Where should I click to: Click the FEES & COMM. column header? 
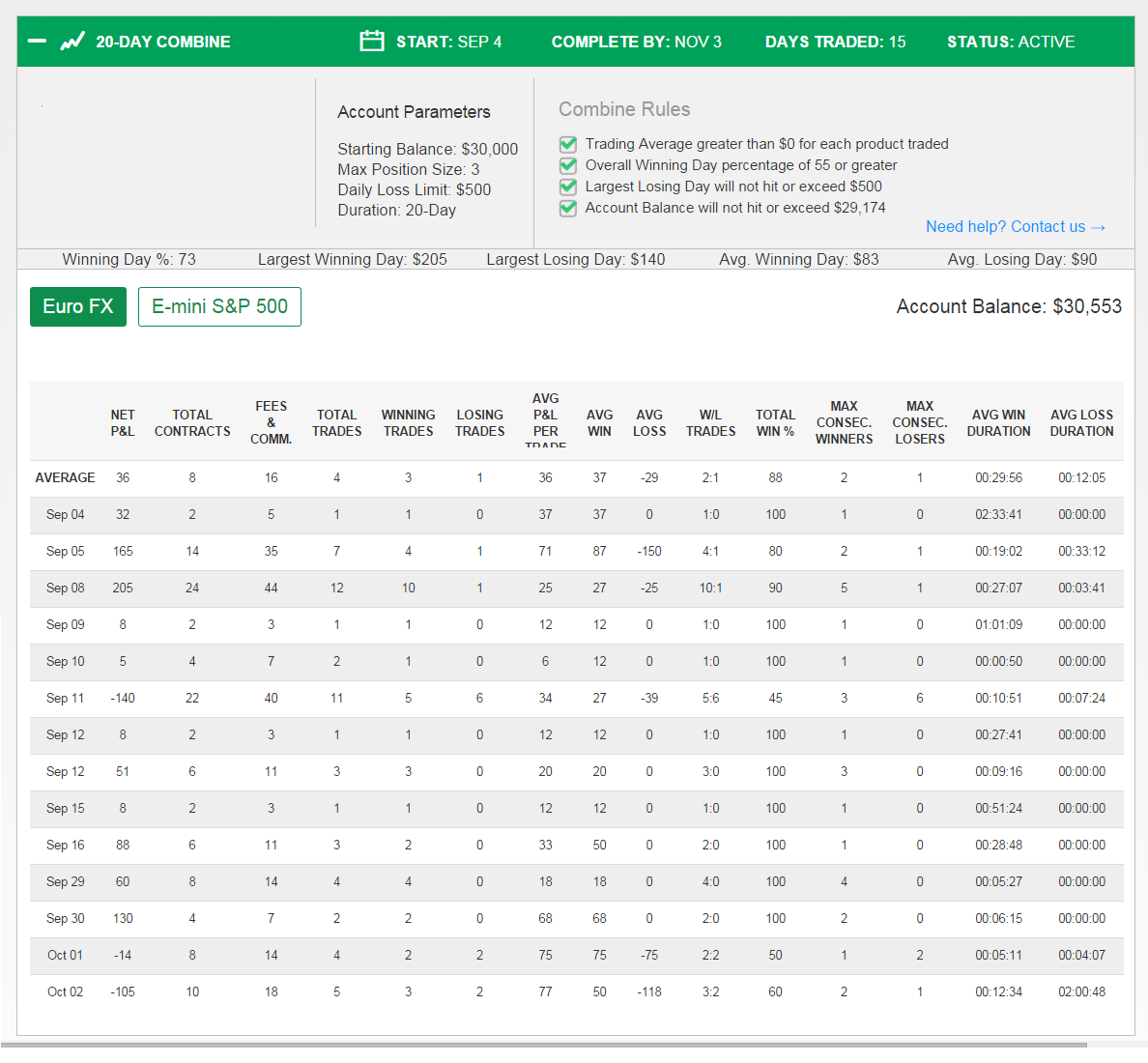(x=271, y=422)
